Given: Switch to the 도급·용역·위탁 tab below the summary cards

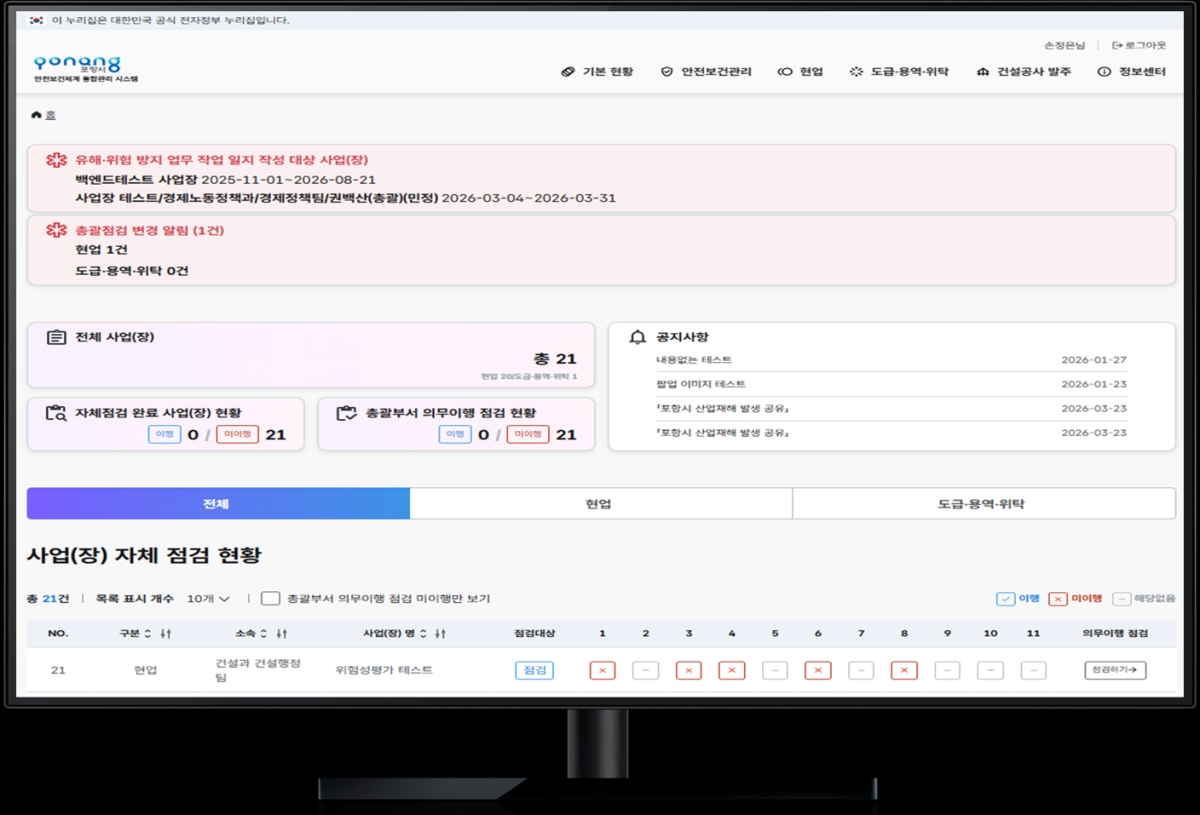Looking at the screenshot, I should pos(984,504).
